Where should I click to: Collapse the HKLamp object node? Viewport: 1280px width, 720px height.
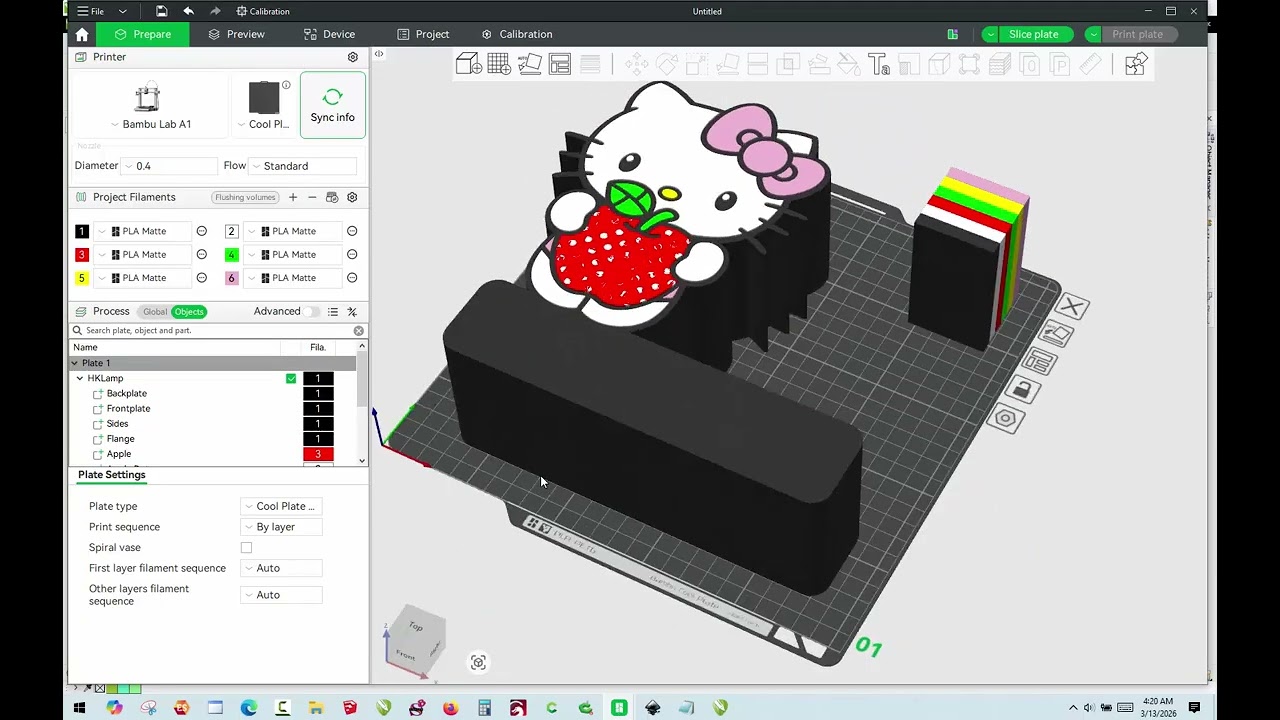80,379
